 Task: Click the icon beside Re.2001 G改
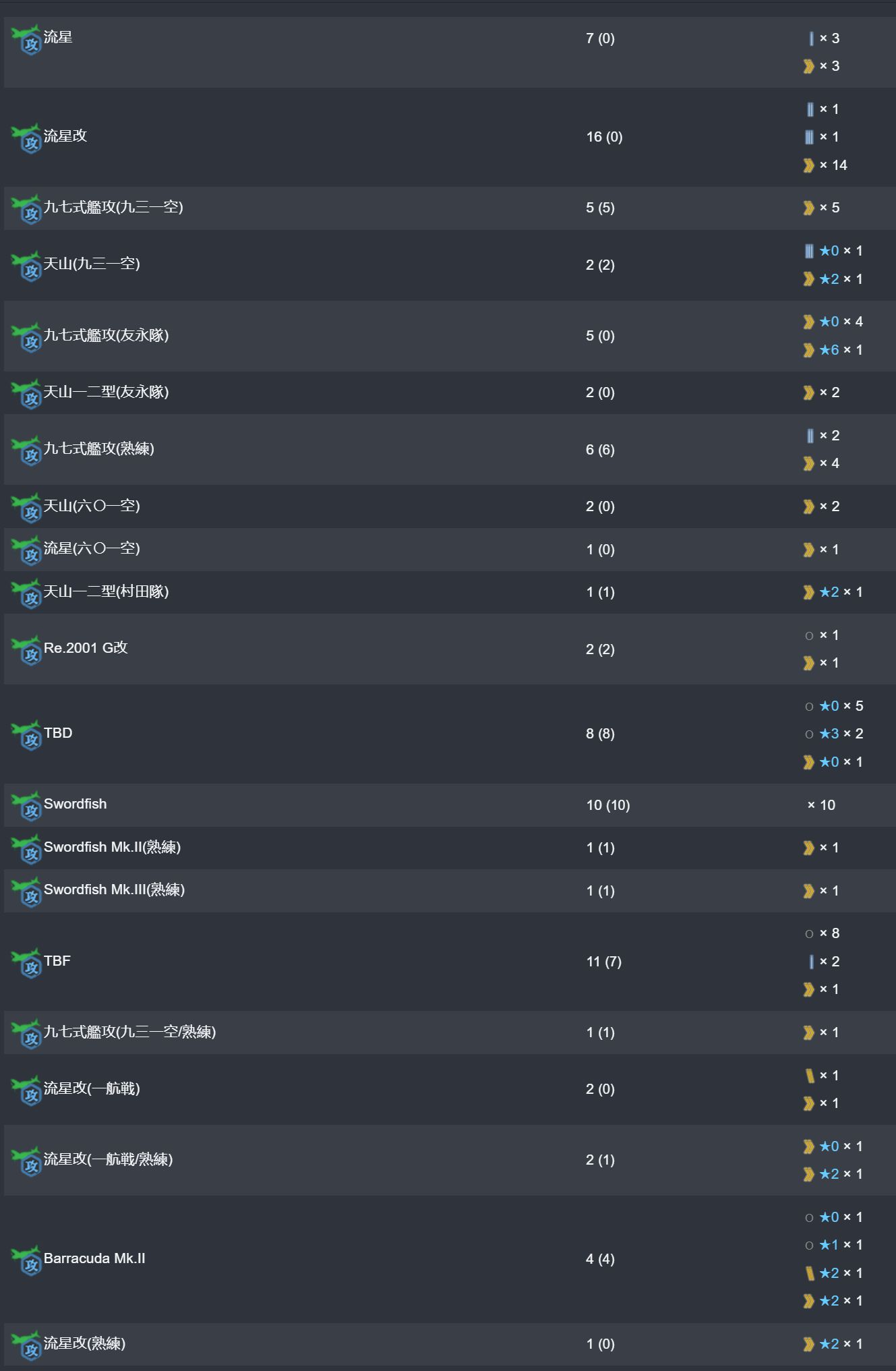coord(27,651)
